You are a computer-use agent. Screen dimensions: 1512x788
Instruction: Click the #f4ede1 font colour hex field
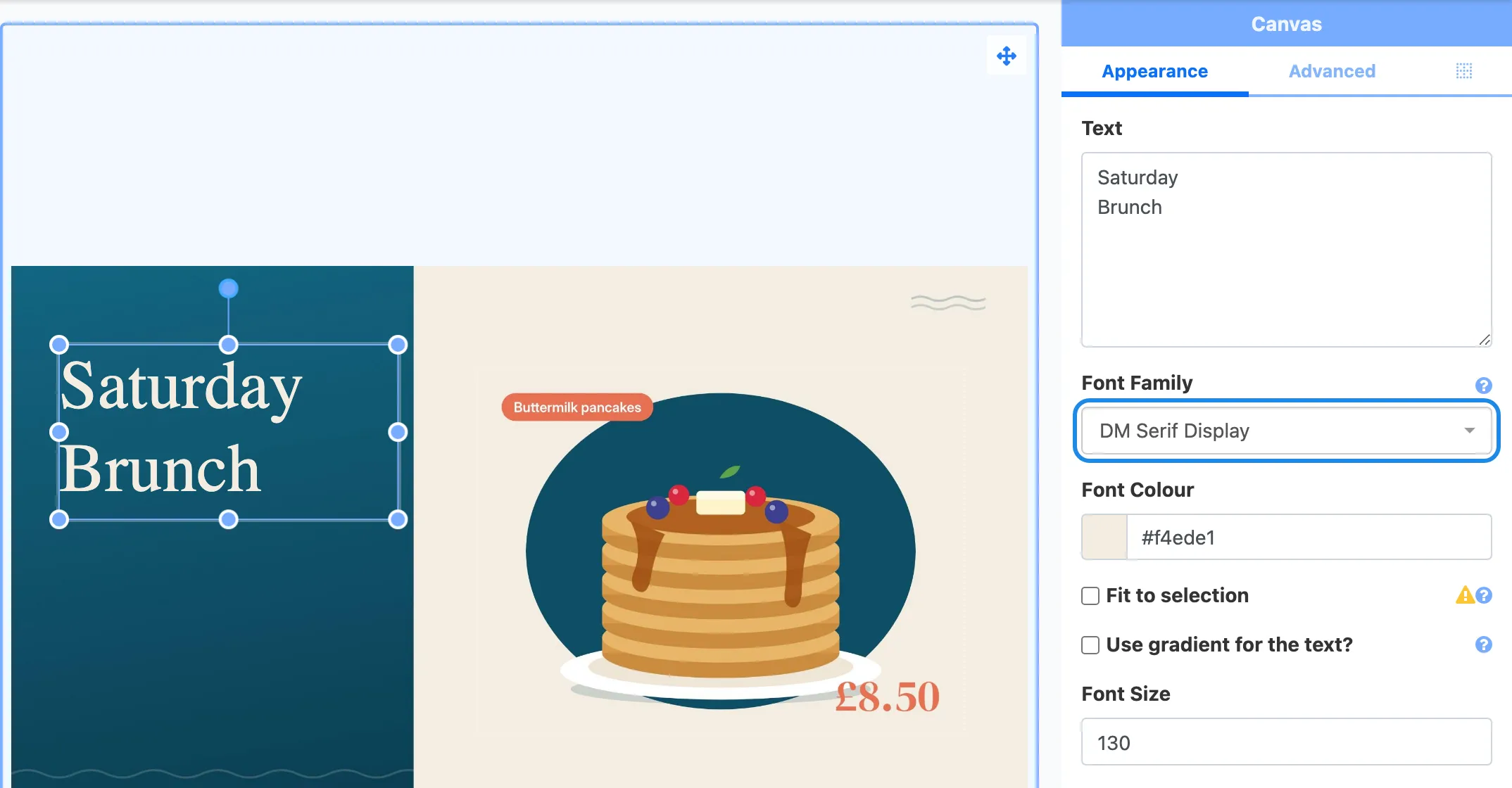point(1309,537)
